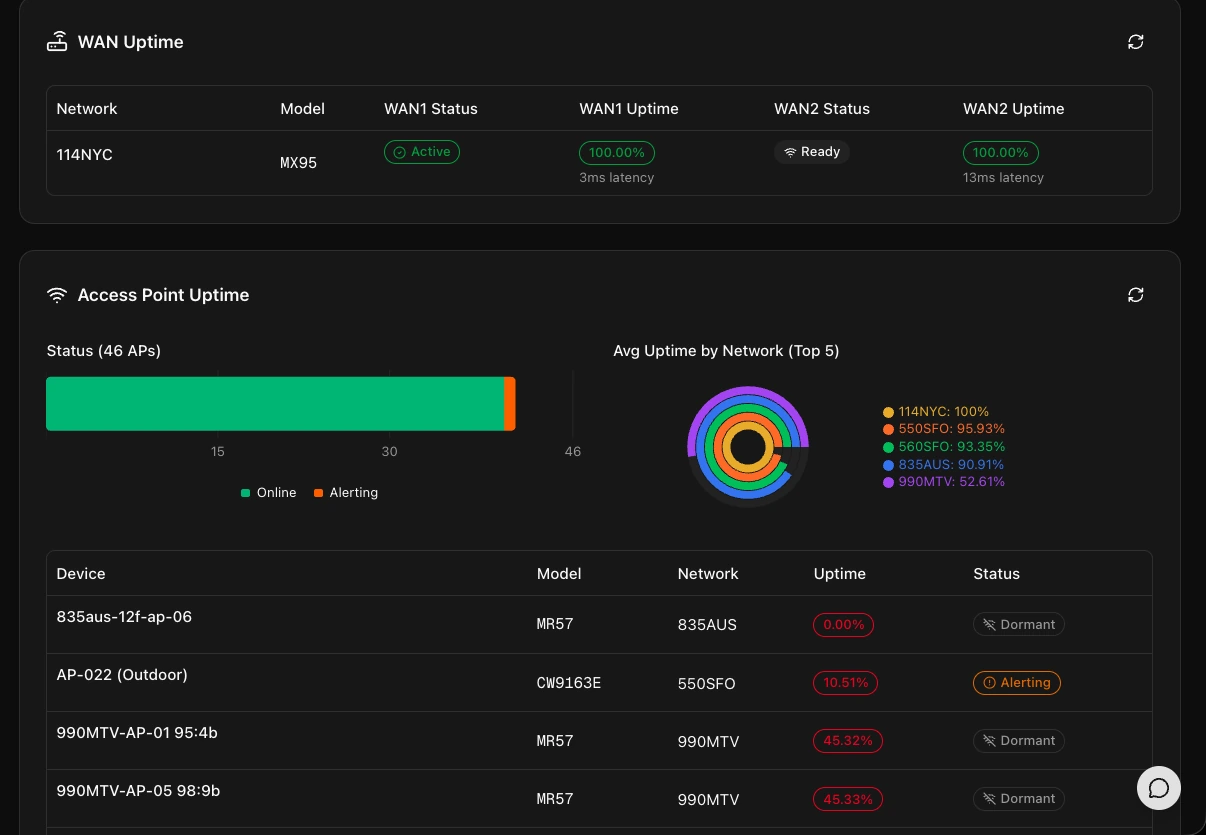Open device 990MTV-AP-01 95:4b
Screen dimensions: 1206x835
pyautogui.click(x=137, y=733)
